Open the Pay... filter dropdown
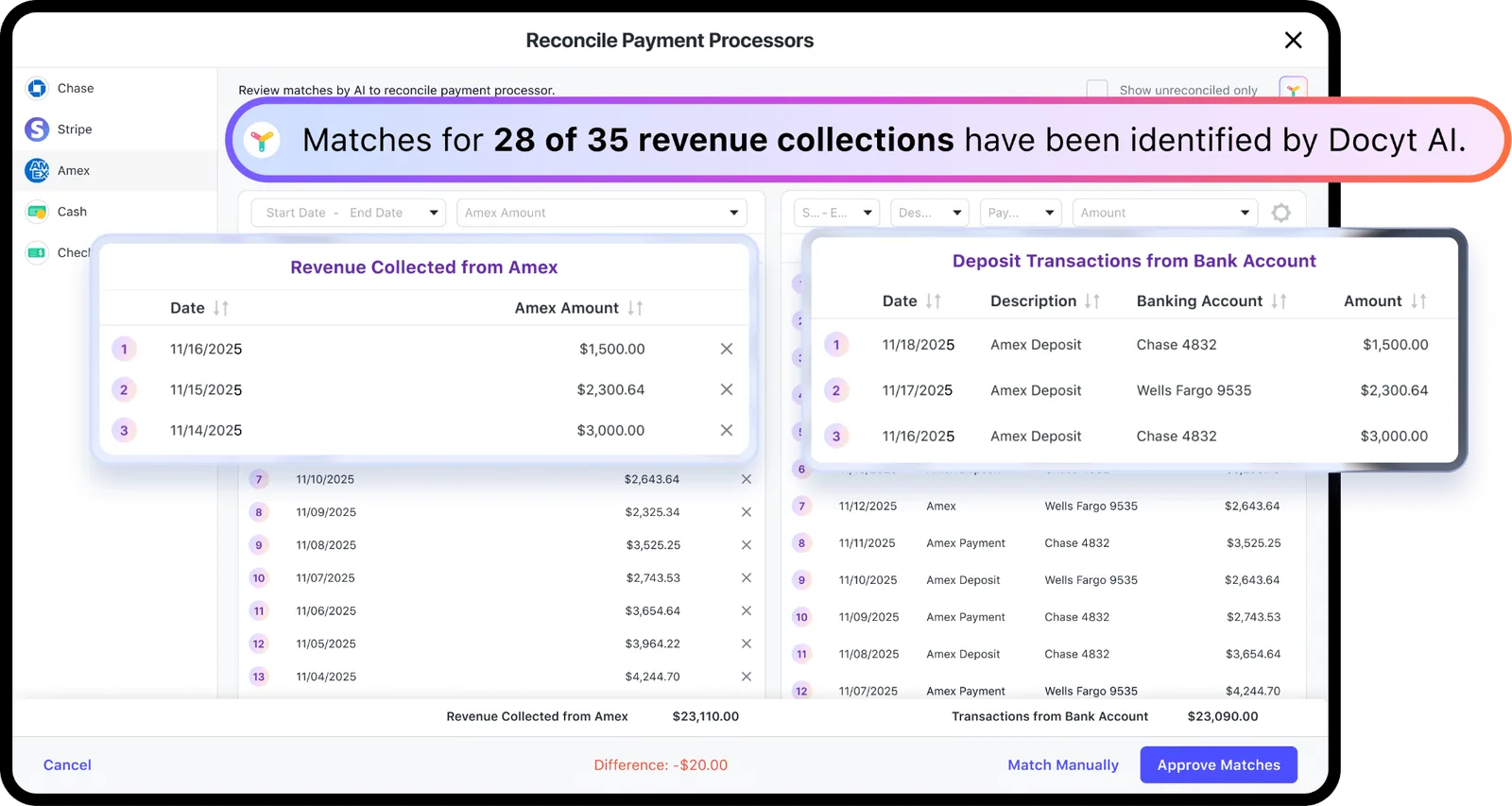The image size is (1512, 806). pyautogui.click(x=1021, y=213)
